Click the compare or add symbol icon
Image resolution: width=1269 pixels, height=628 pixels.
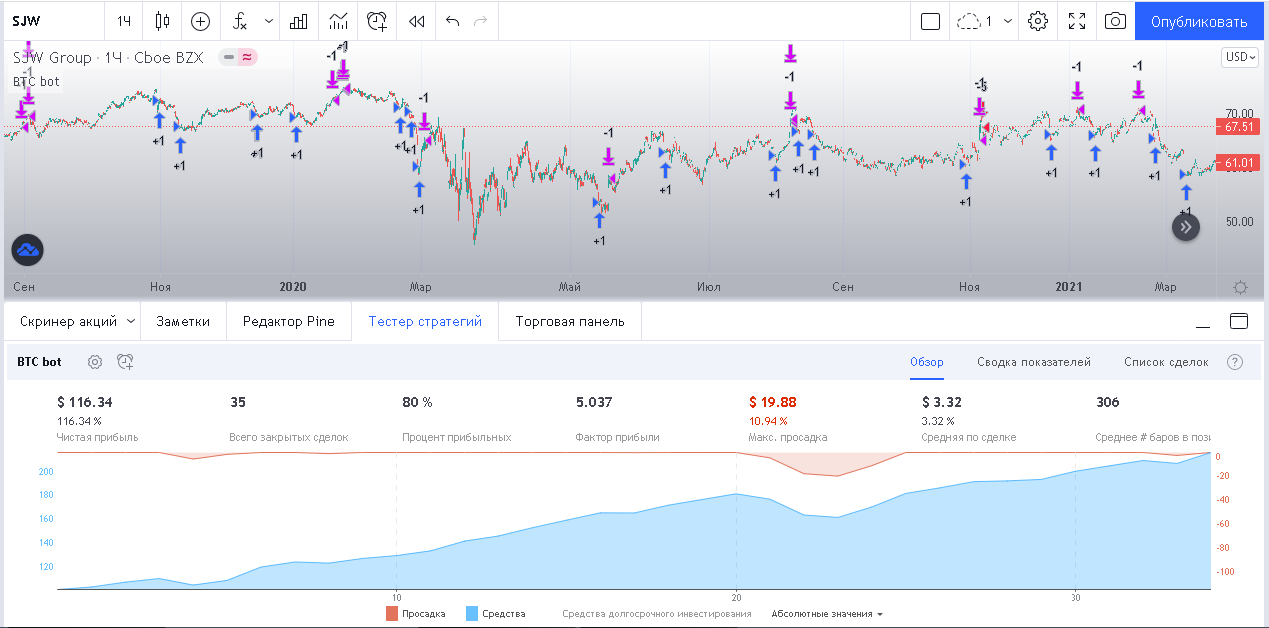[x=200, y=21]
